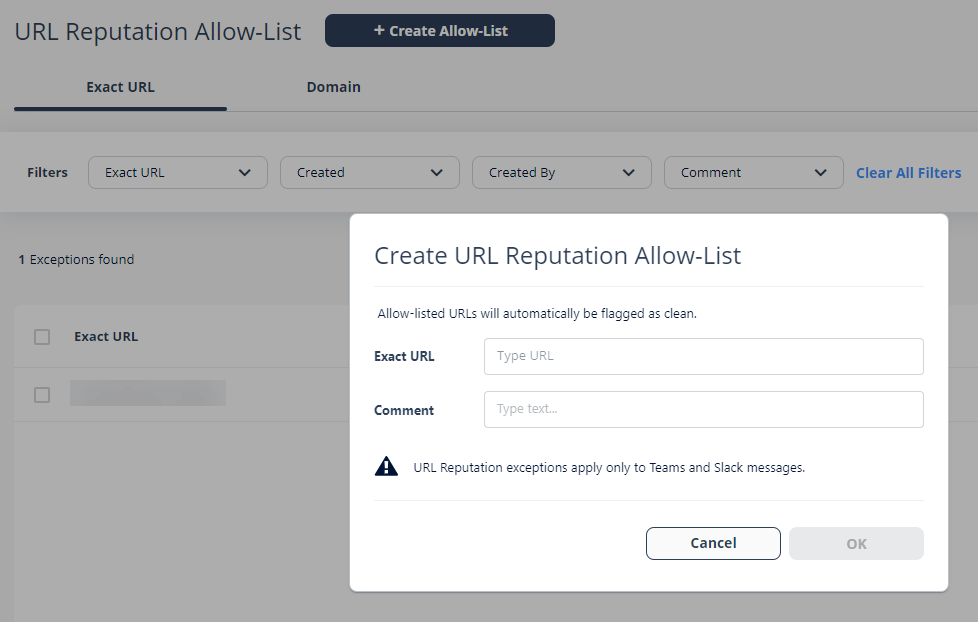Expand the Comment filter dropdown
Viewport: 978px width, 622px height.
pos(754,172)
